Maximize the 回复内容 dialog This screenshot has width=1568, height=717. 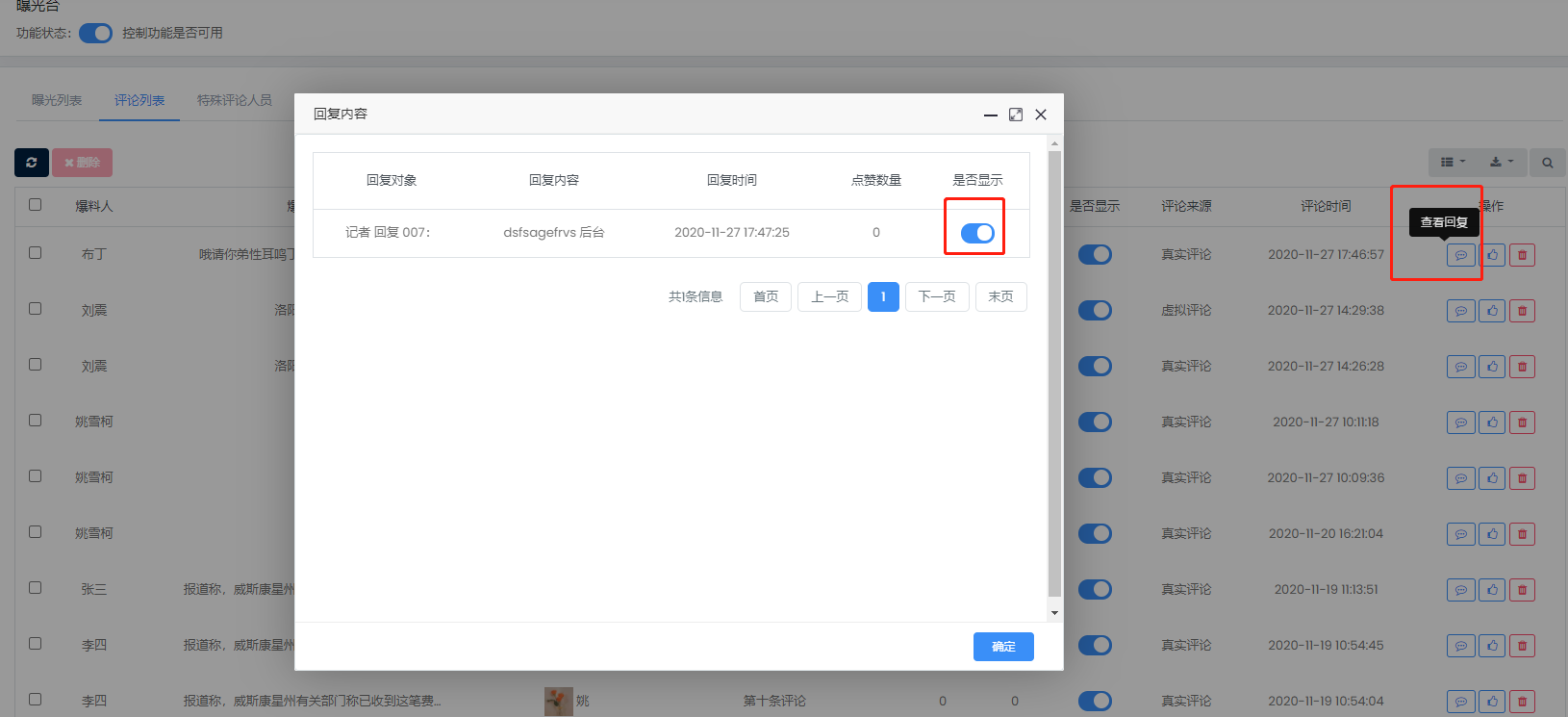click(x=1015, y=115)
